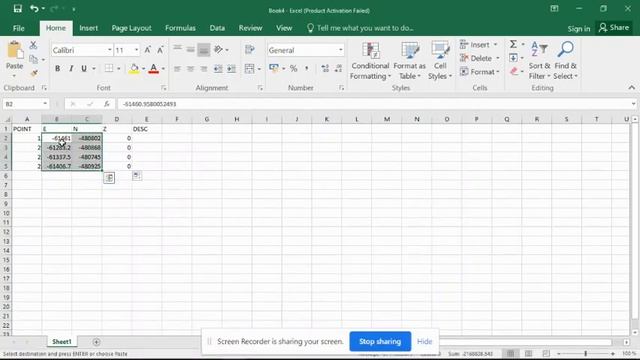This screenshot has height=360, width=640.
Task: Open Find & Select magnifier menu
Action: click(x=565, y=60)
